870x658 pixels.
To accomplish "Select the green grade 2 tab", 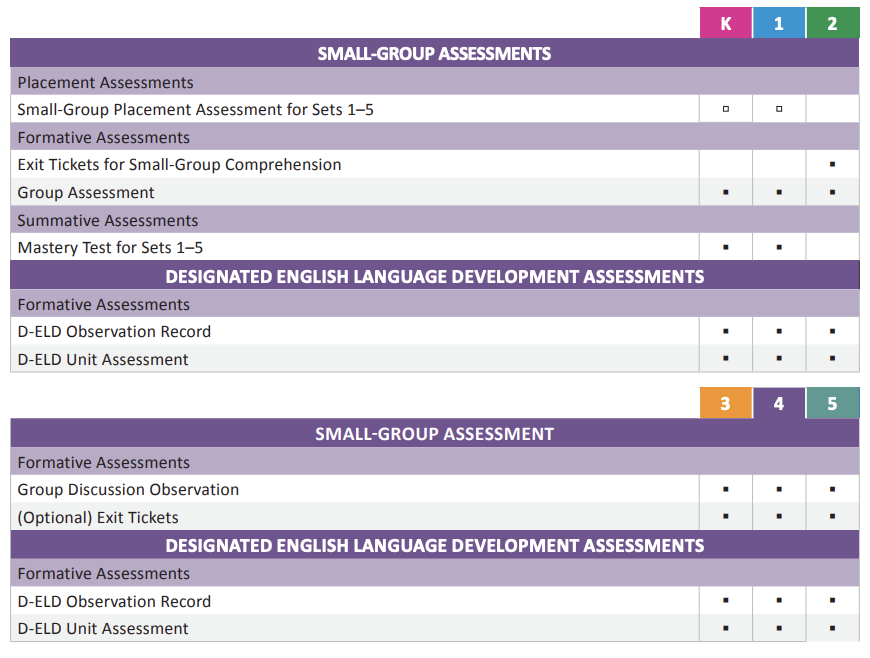I will (832, 23).
